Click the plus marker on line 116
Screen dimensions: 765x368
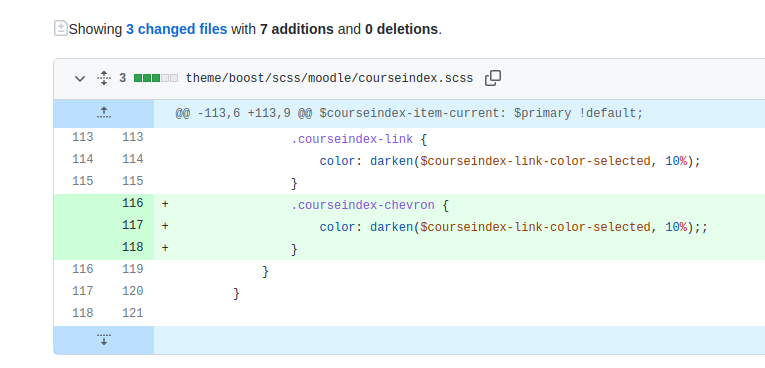(165, 204)
